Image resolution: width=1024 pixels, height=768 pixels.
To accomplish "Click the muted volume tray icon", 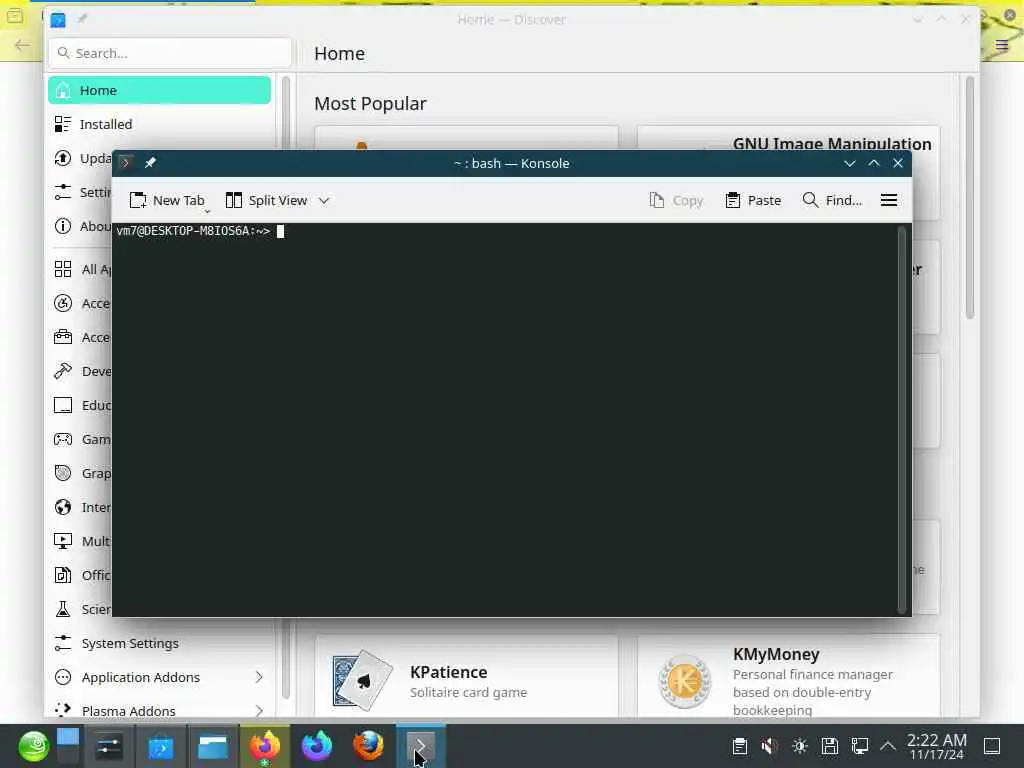I will click(x=770, y=746).
